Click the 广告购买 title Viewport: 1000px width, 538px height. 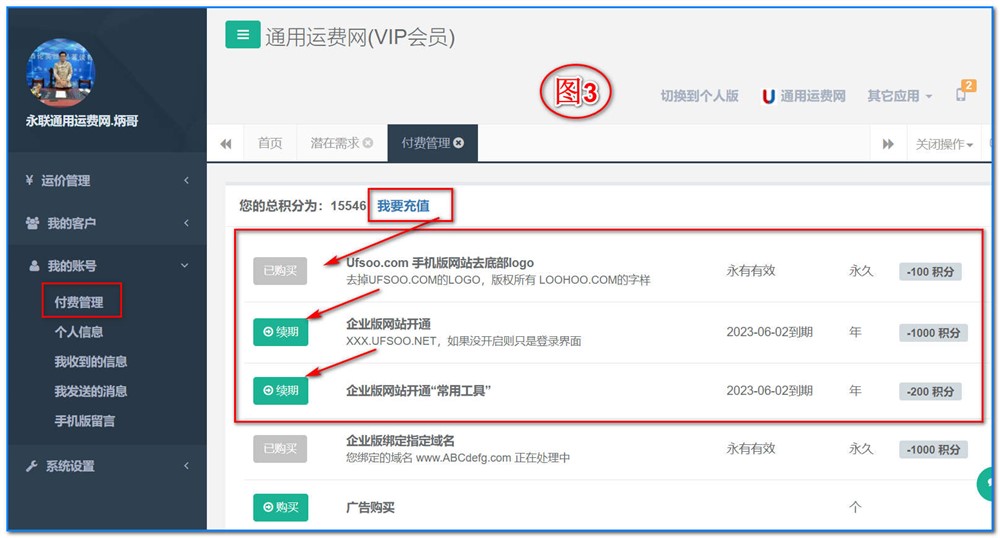pos(371,507)
